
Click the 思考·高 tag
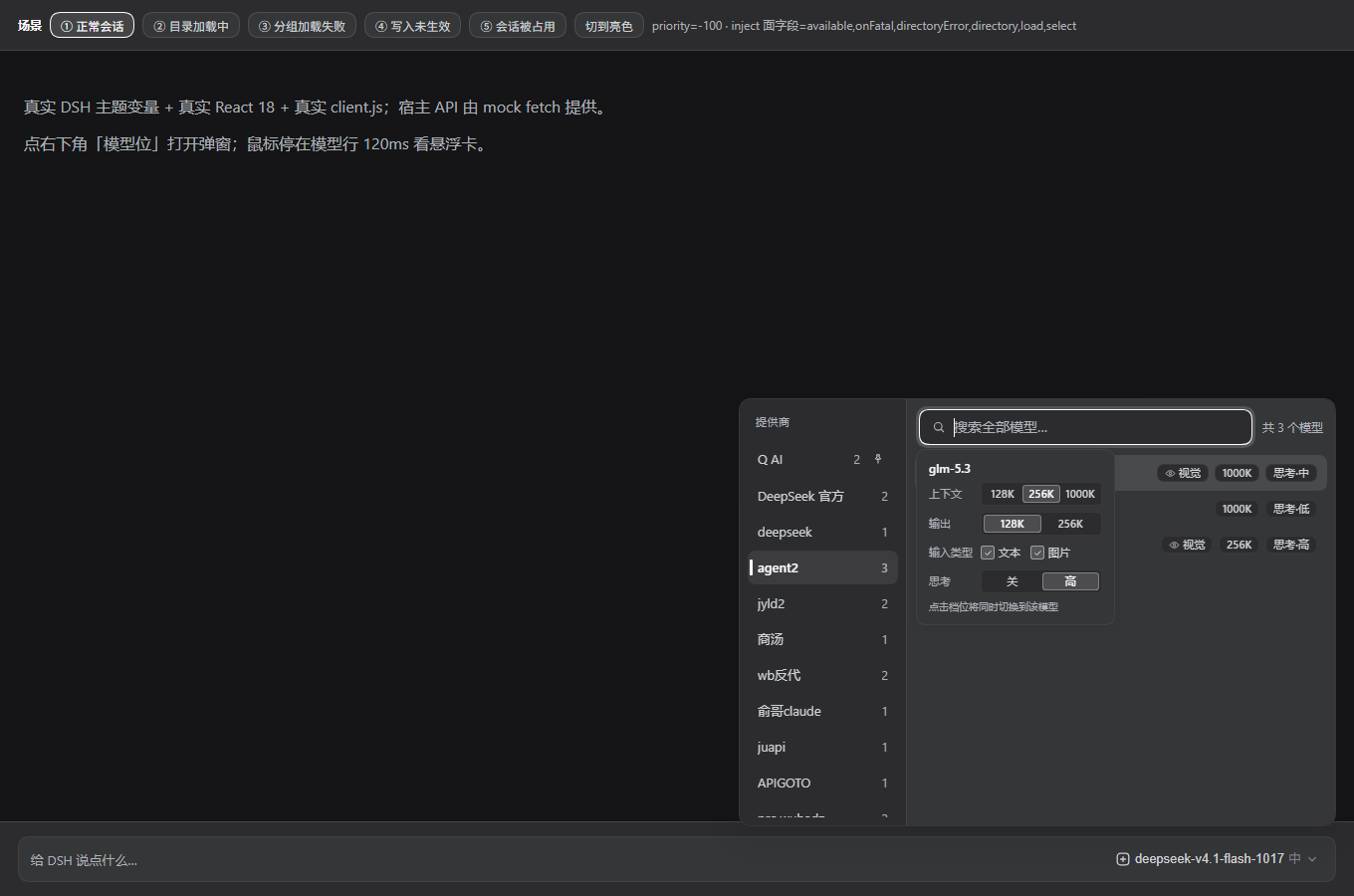(1291, 545)
